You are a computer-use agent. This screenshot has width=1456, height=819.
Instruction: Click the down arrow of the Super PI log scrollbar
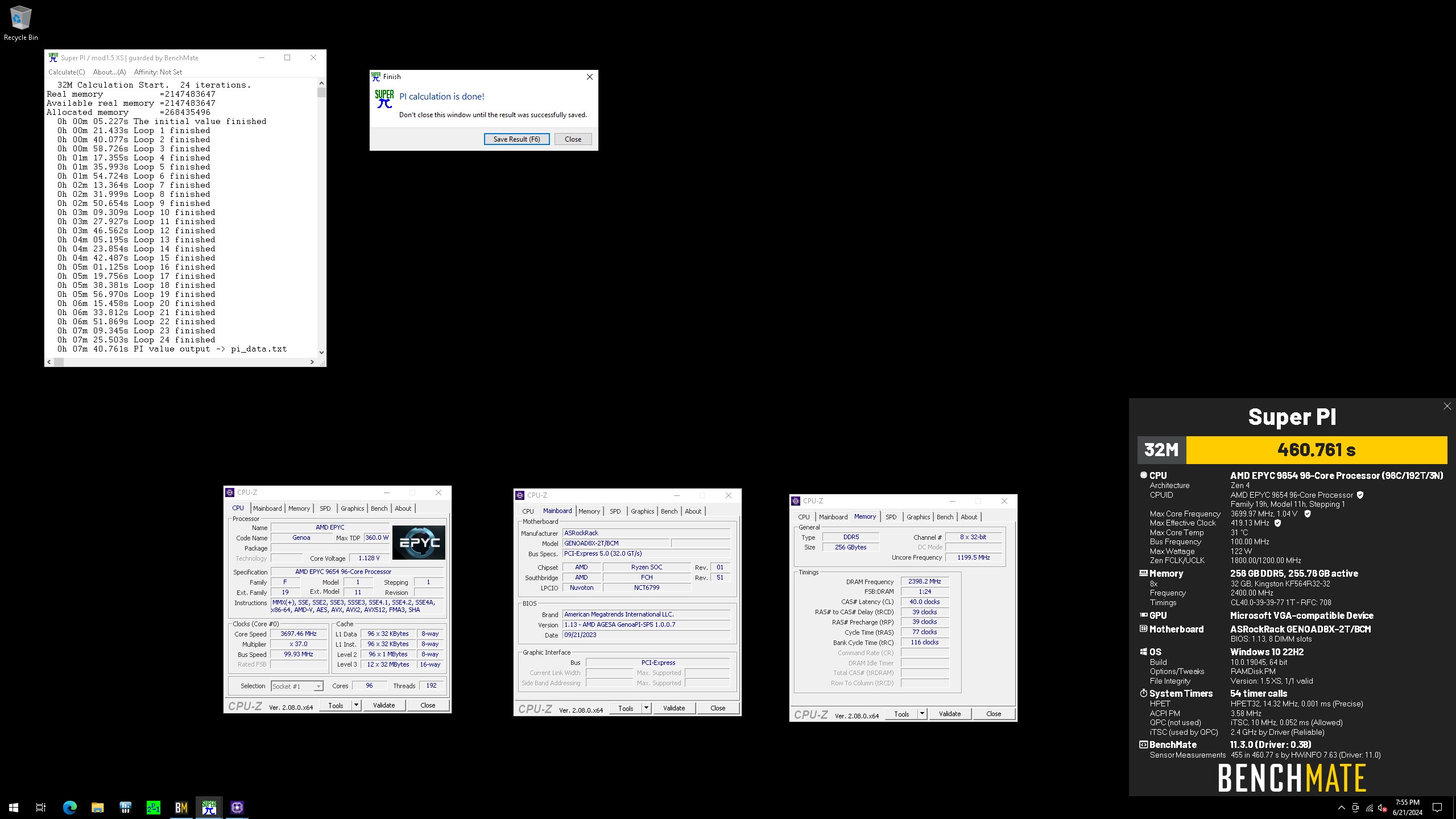321,353
